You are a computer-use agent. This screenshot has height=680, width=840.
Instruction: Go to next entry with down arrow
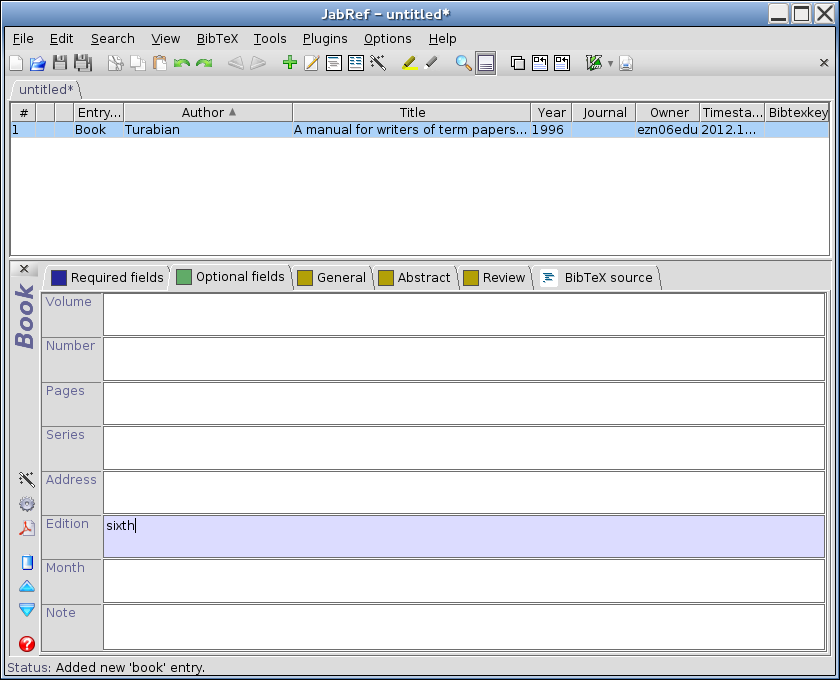pos(27,610)
